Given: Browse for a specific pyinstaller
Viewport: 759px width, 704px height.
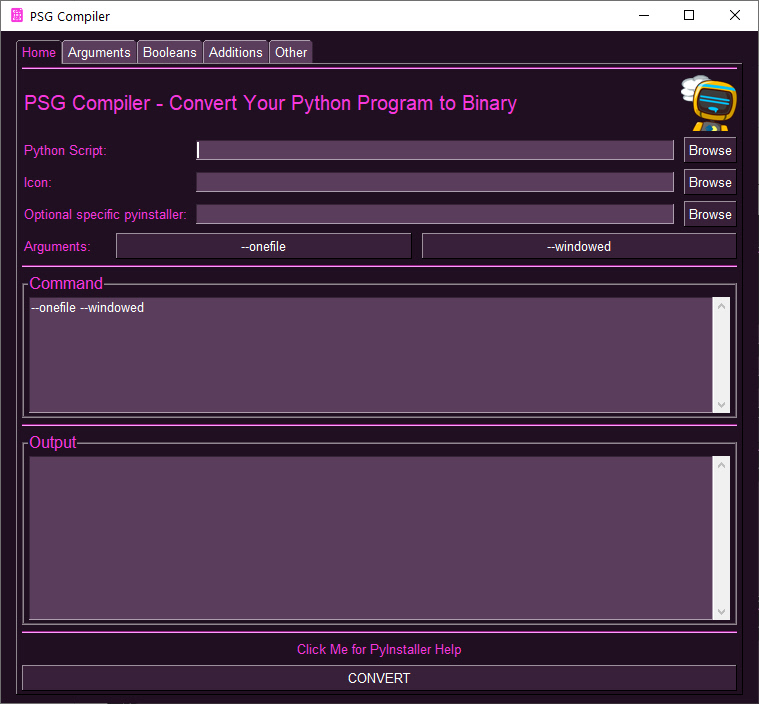Looking at the screenshot, I should [710, 214].
